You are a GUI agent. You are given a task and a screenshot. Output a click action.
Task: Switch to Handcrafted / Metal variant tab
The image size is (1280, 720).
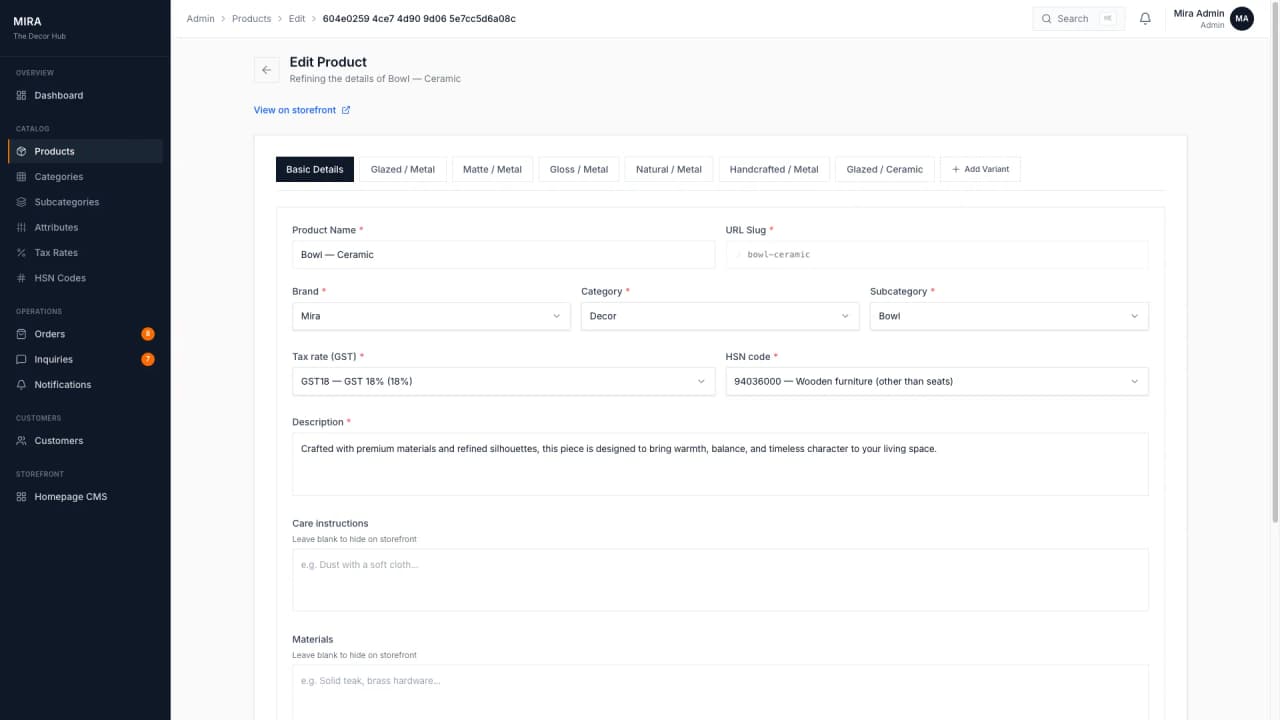click(x=774, y=169)
